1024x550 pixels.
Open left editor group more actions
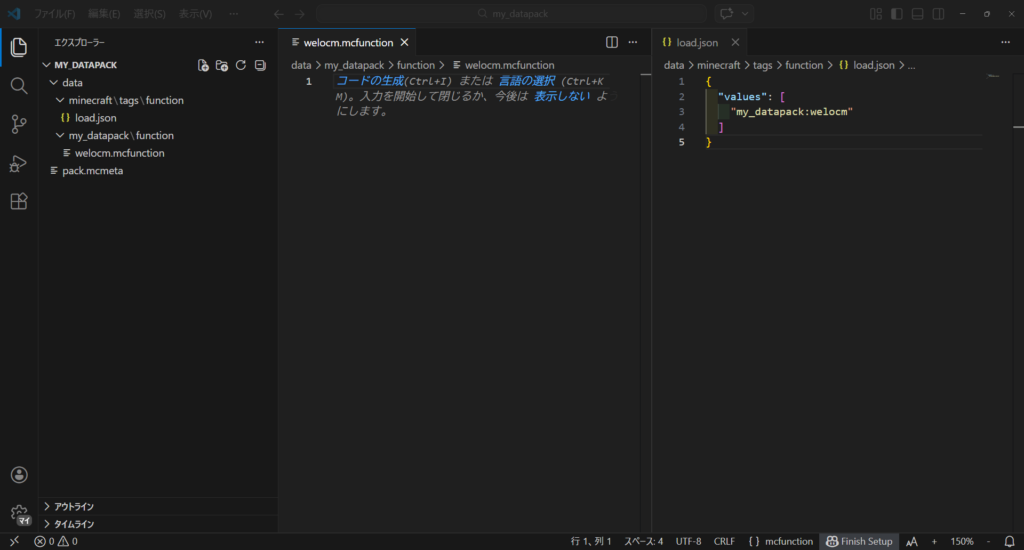click(x=633, y=42)
